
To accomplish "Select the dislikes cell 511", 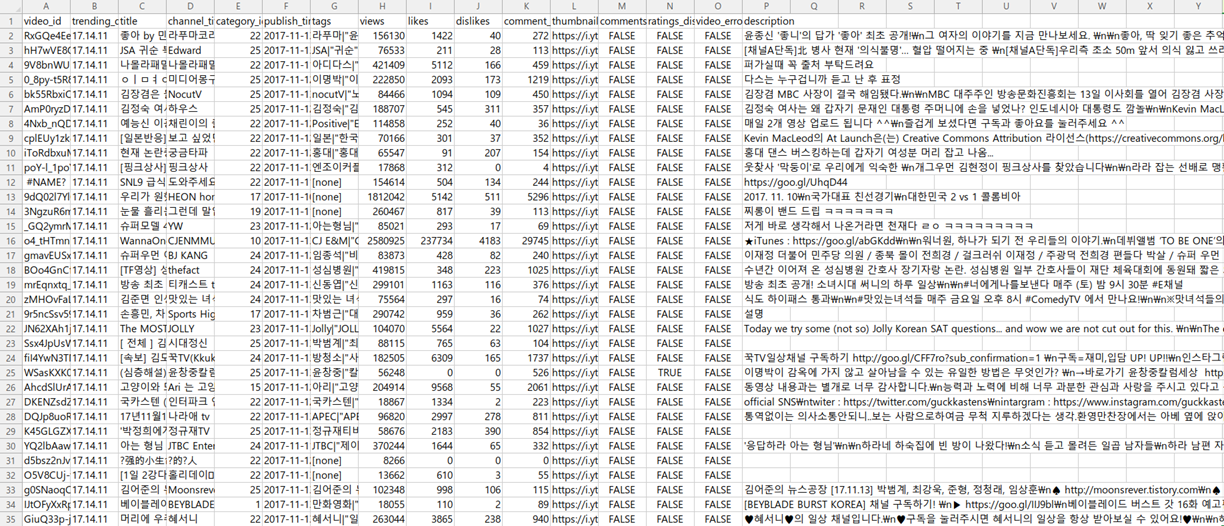I will coord(479,196).
